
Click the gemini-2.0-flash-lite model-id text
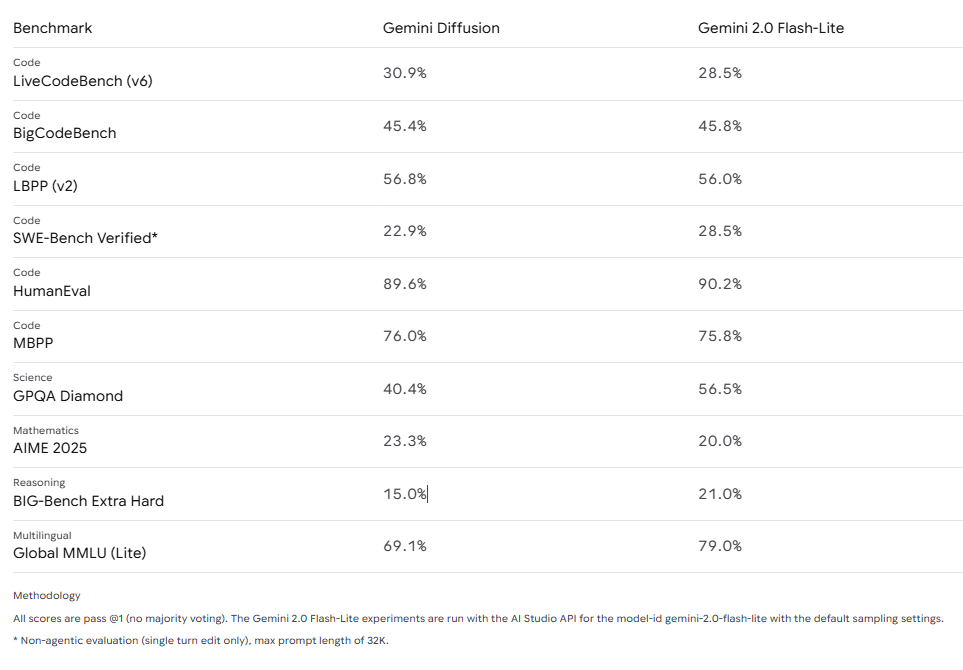click(715, 618)
